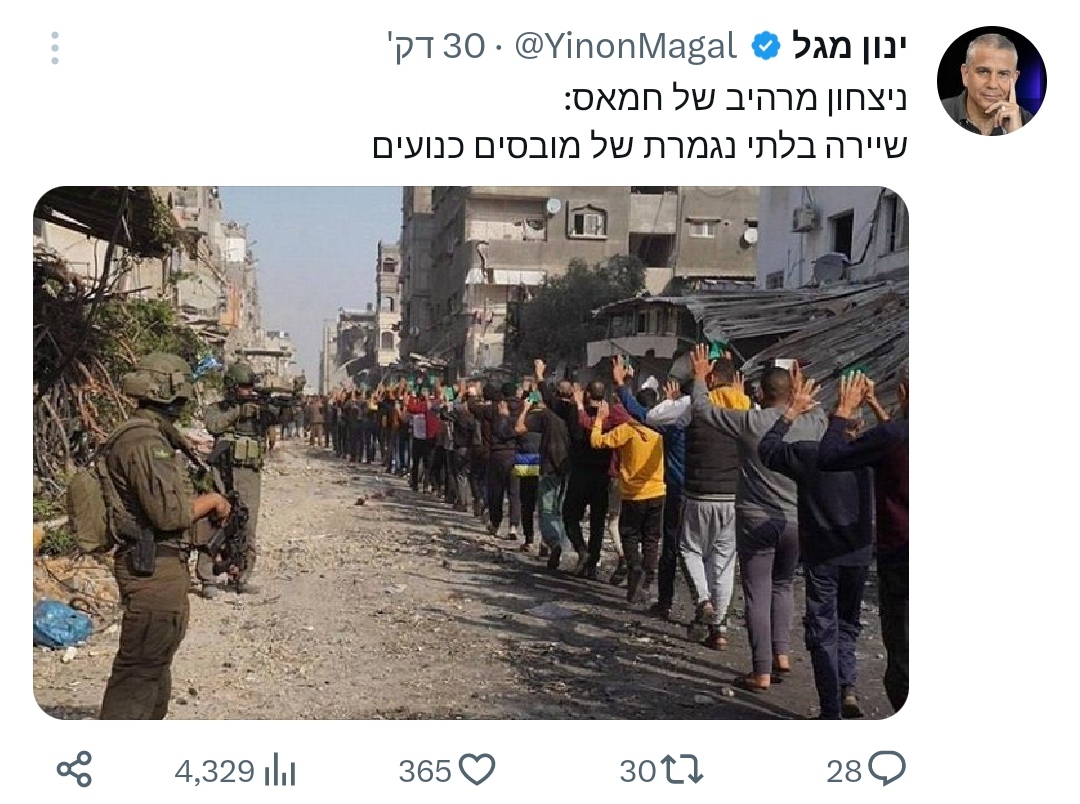Image resolution: width=1080 pixels, height=804 pixels.
Task: Click the 365 likes count
Action: coord(425,771)
